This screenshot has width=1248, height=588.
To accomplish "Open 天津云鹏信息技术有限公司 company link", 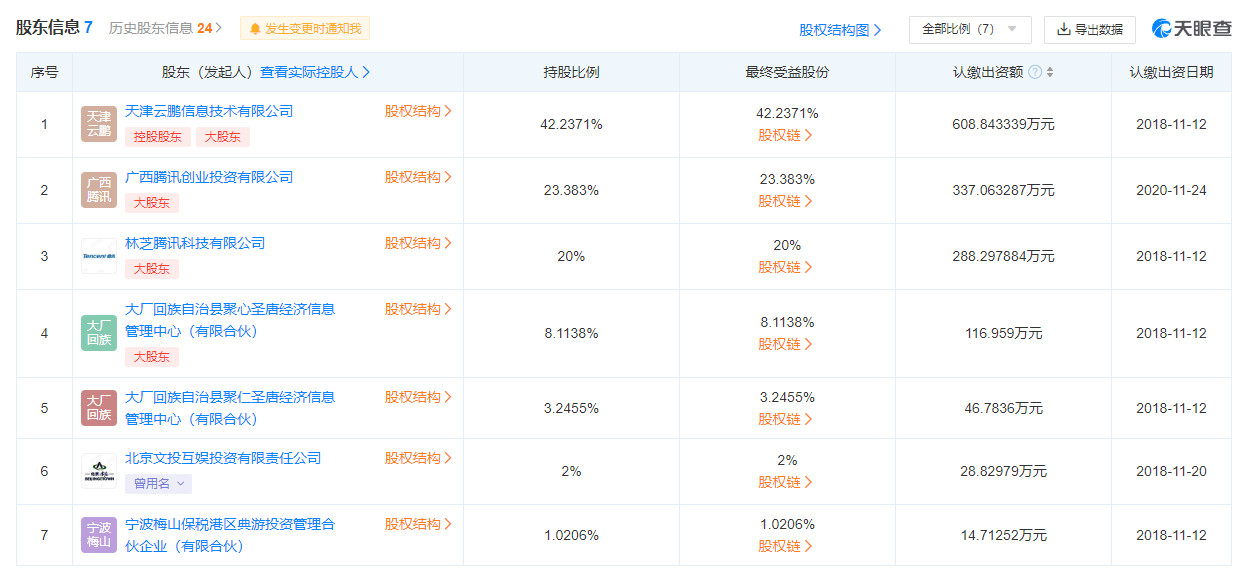I will (209, 111).
